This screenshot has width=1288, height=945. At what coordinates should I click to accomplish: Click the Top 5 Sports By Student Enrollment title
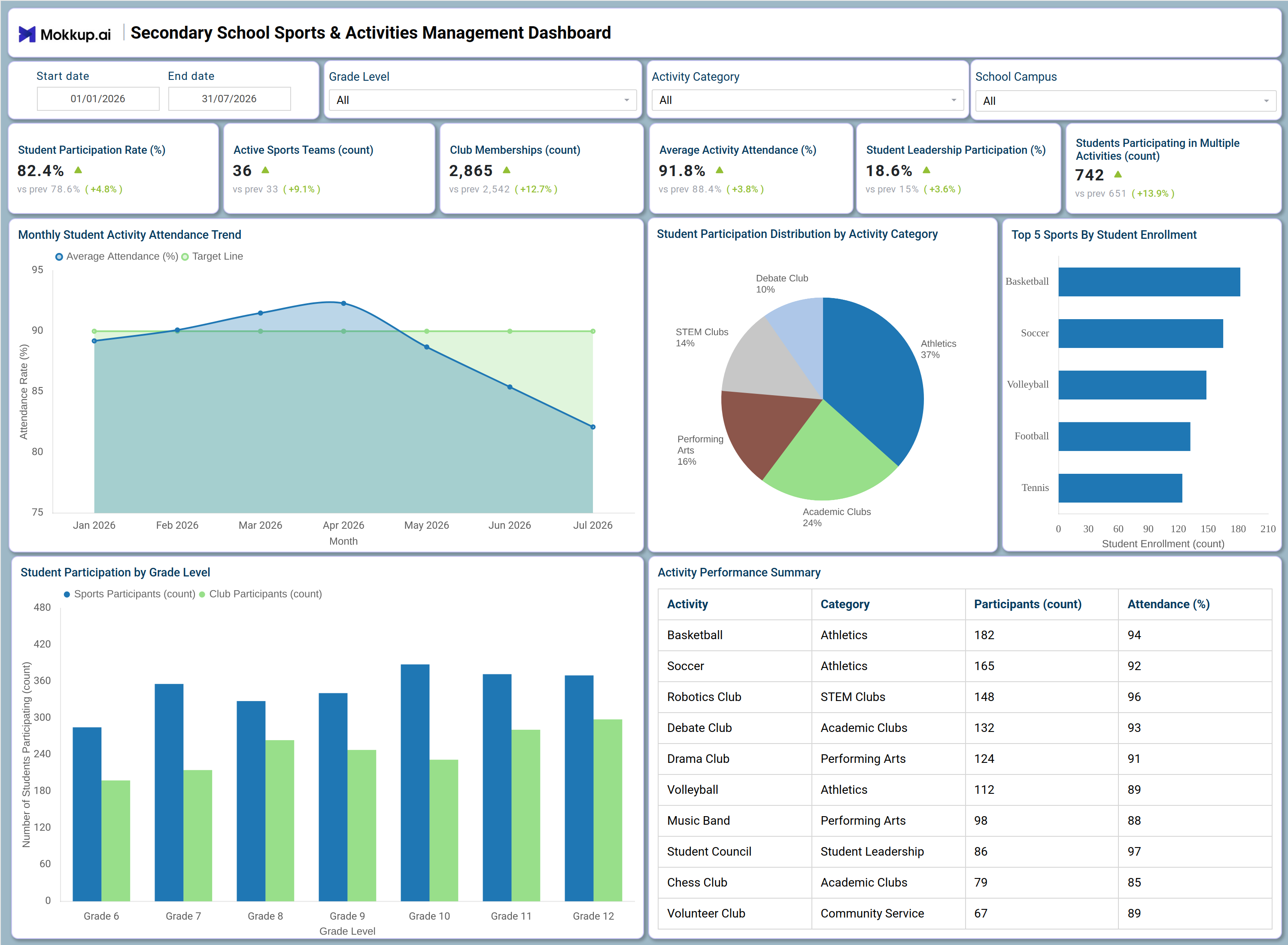point(1104,235)
